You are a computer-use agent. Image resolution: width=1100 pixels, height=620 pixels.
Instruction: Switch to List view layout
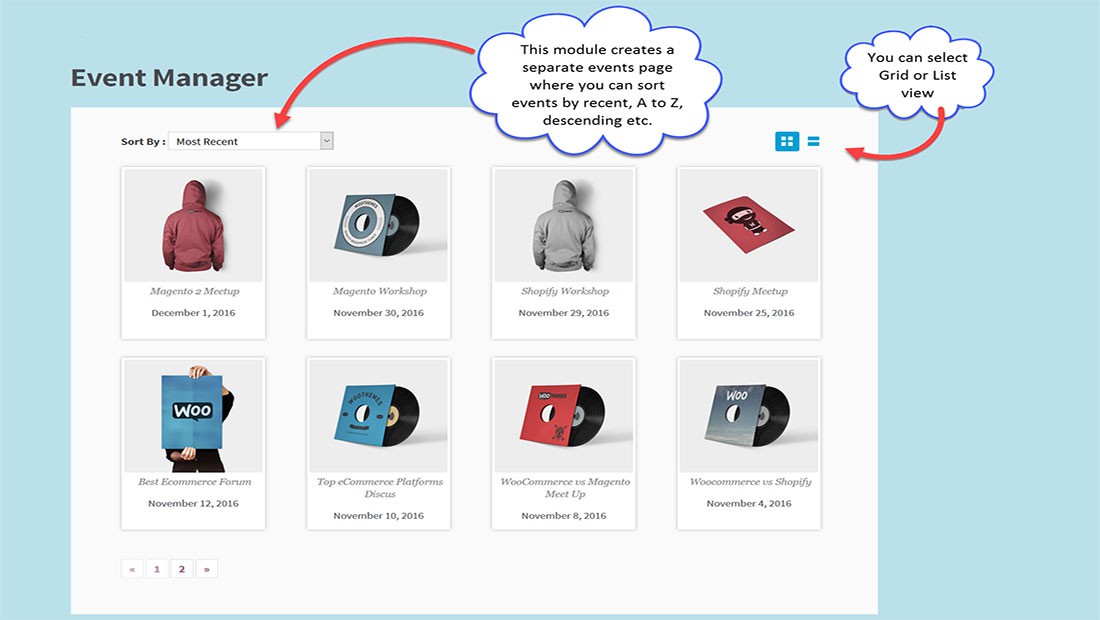click(812, 141)
